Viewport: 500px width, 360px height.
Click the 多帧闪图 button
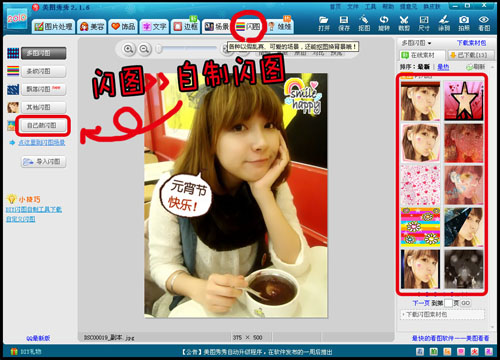click(x=43, y=71)
